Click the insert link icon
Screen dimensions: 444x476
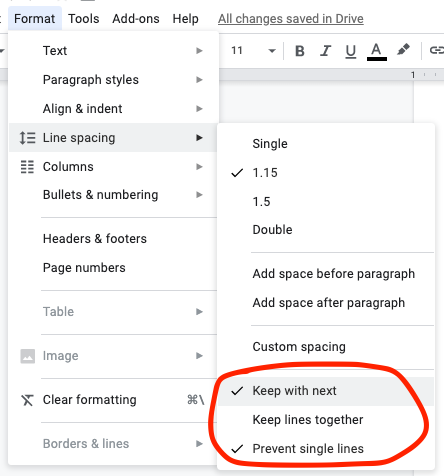click(437, 50)
